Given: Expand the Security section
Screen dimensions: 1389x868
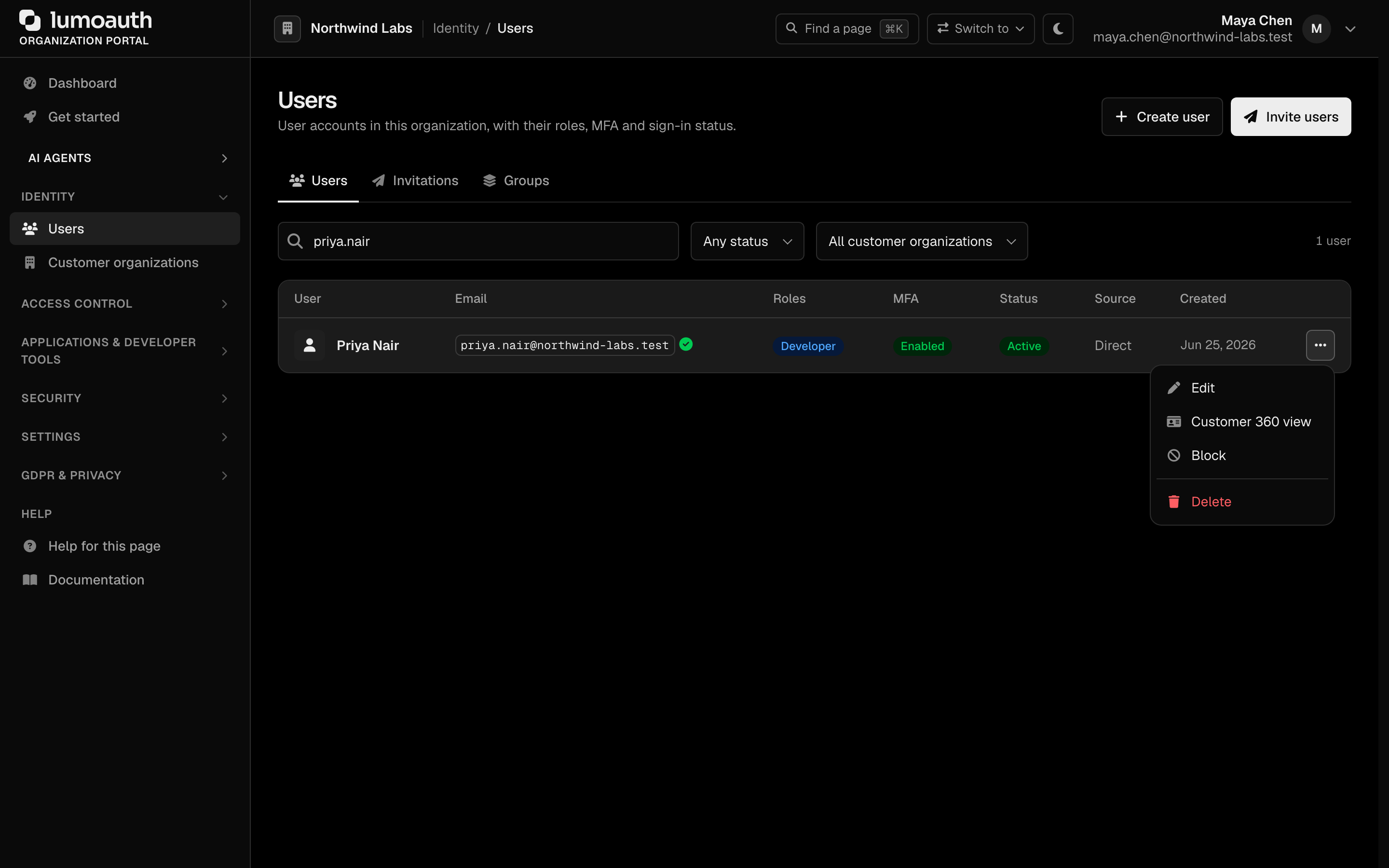Looking at the screenshot, I should tap(124, 398).
